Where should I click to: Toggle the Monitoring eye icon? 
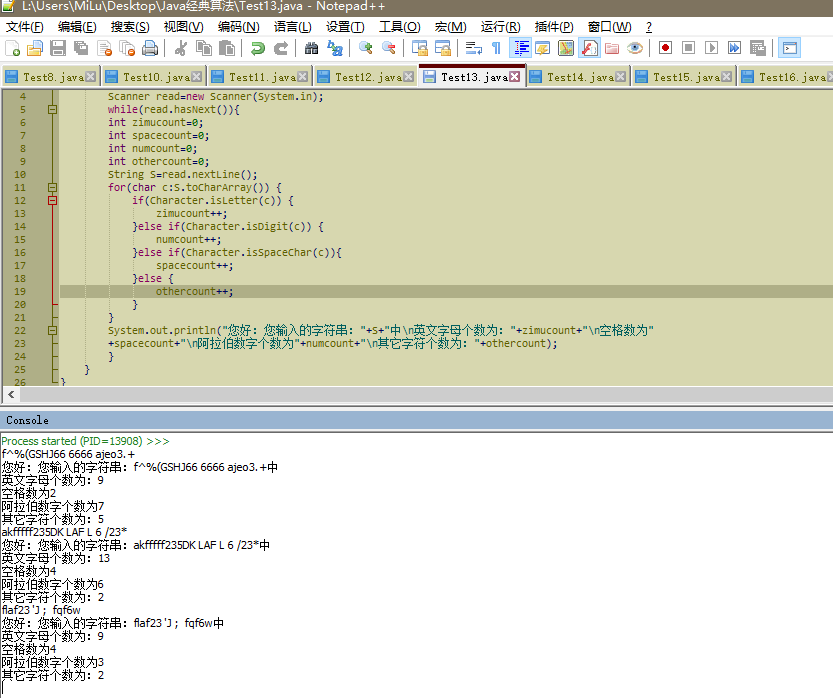coord(635,48)
